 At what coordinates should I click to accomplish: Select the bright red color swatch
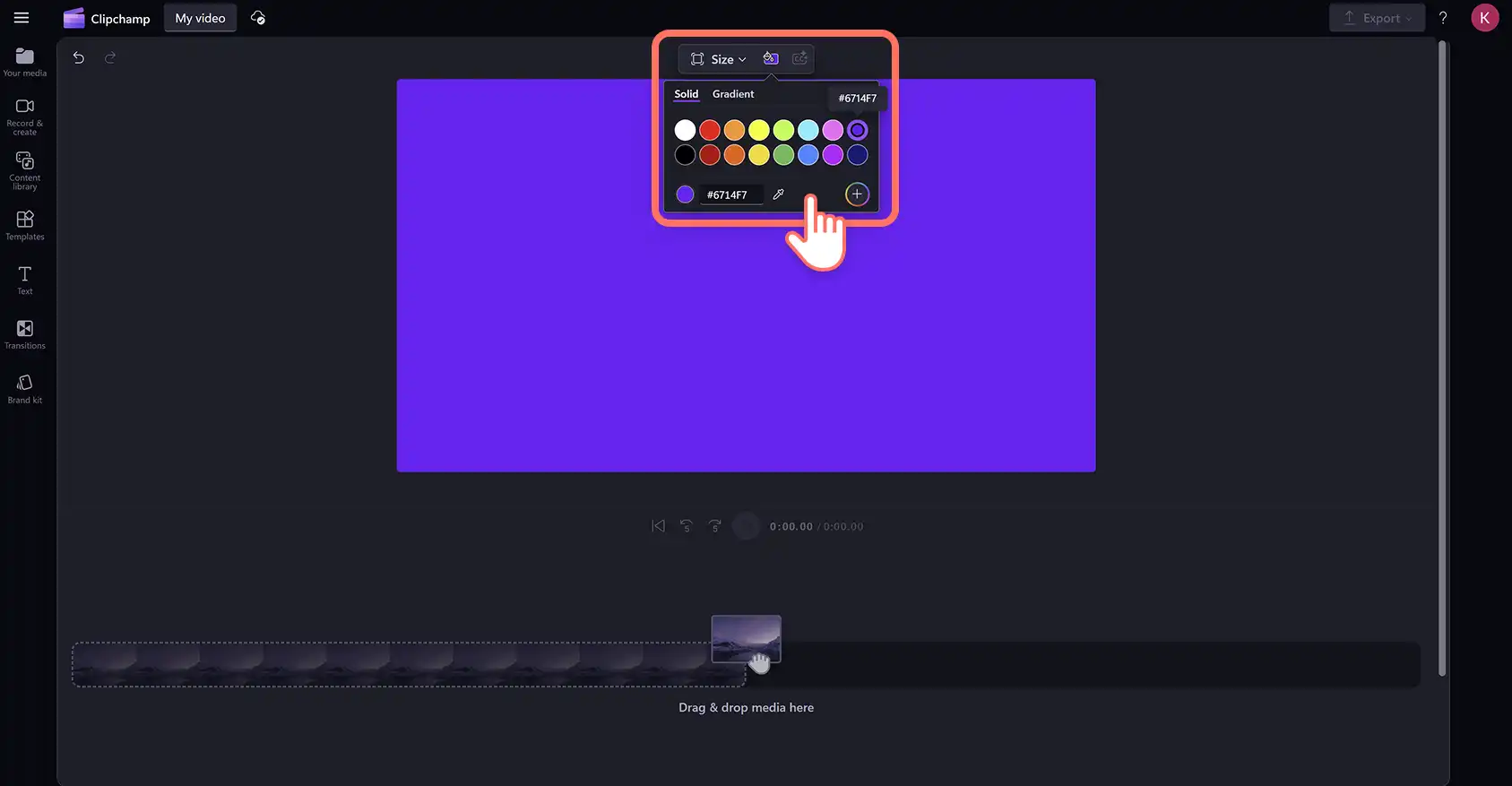[710, 130]
